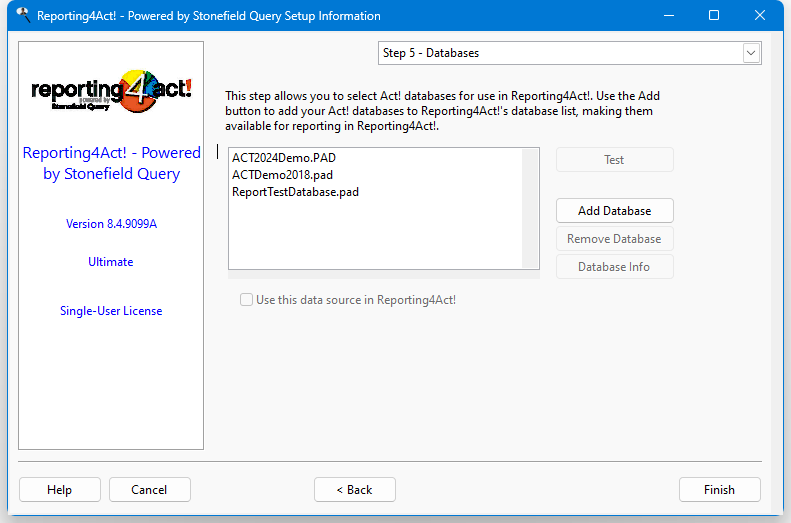
Task: Click the Version 8.4.9099A text
Action: click(111, 224)
